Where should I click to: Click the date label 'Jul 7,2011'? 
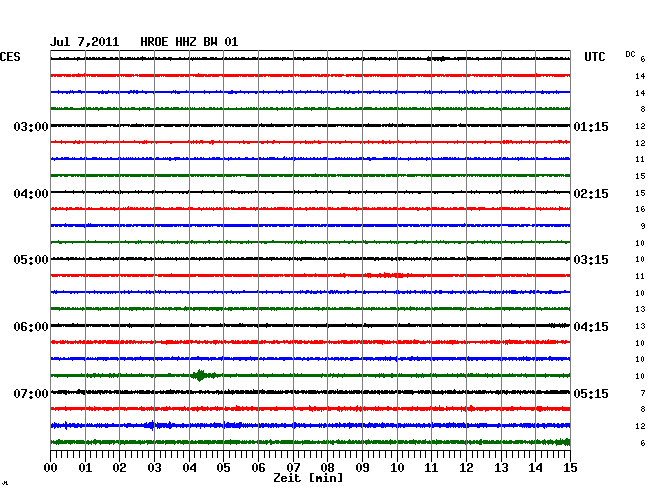[x=85, y=42]
